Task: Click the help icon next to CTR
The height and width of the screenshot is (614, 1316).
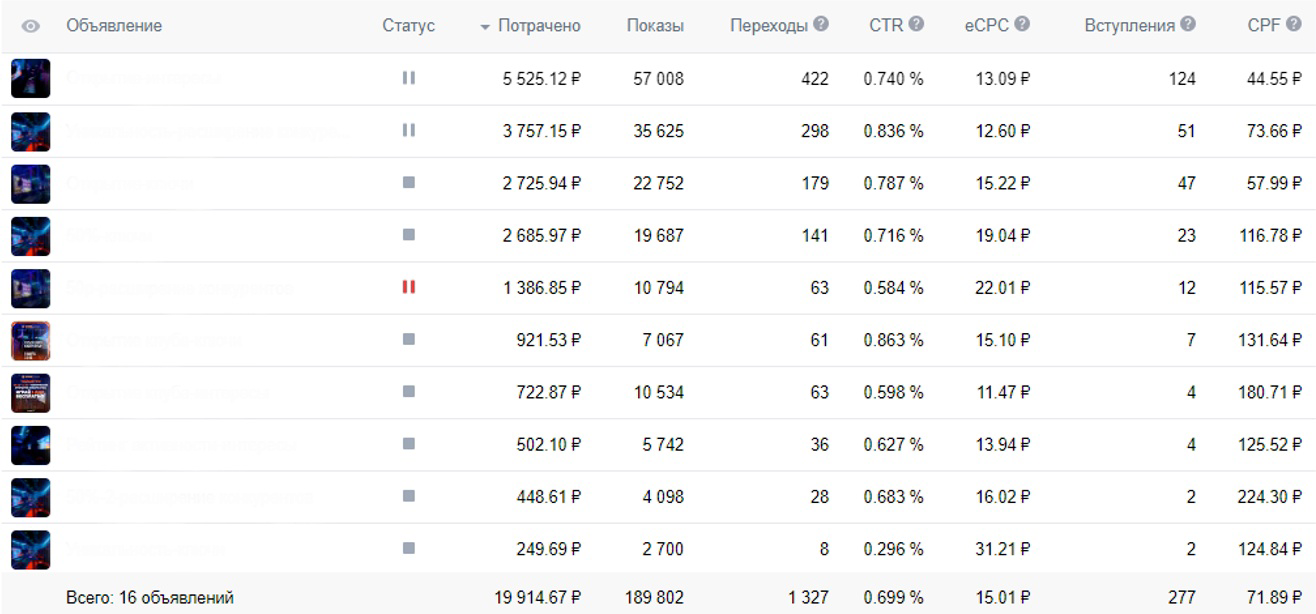Action: click(916, 25)
